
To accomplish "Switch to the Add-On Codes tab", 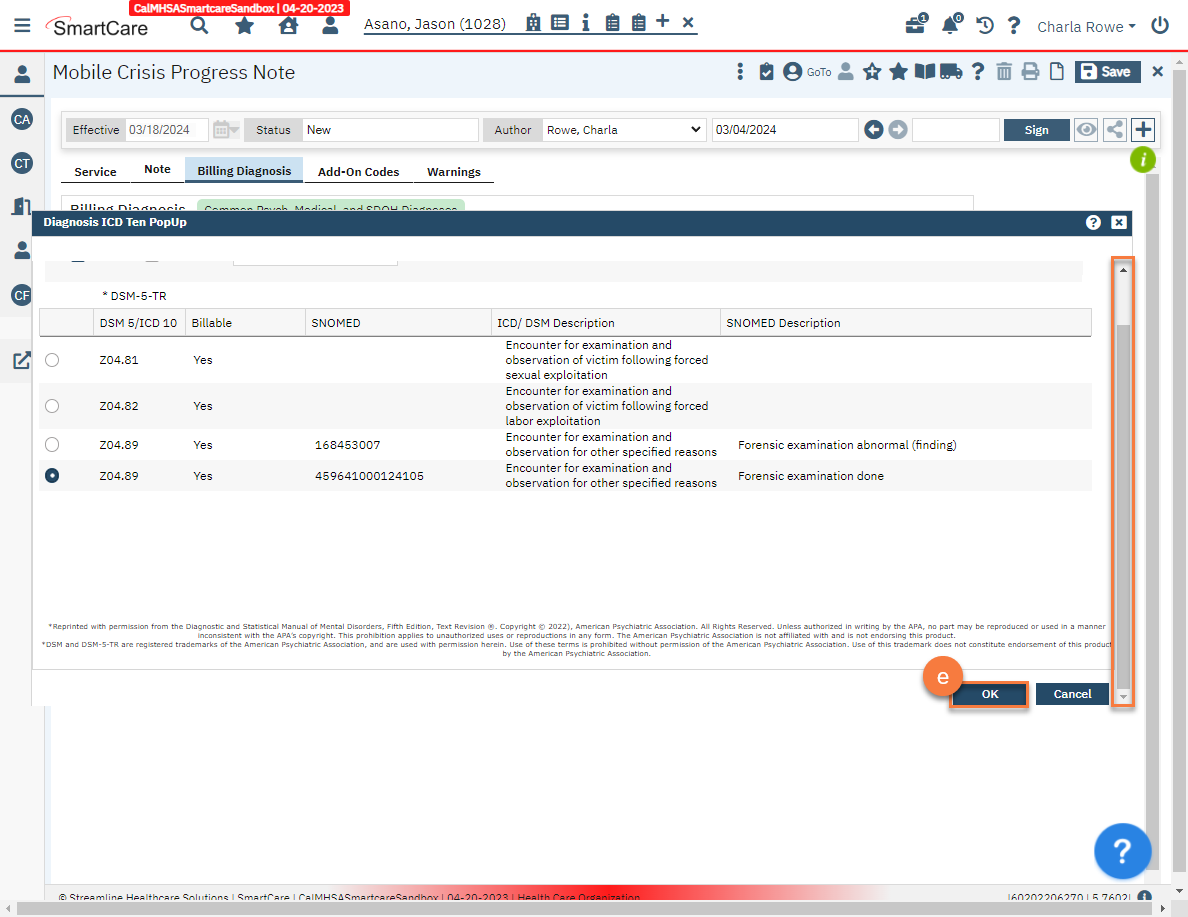I will 358,172.
